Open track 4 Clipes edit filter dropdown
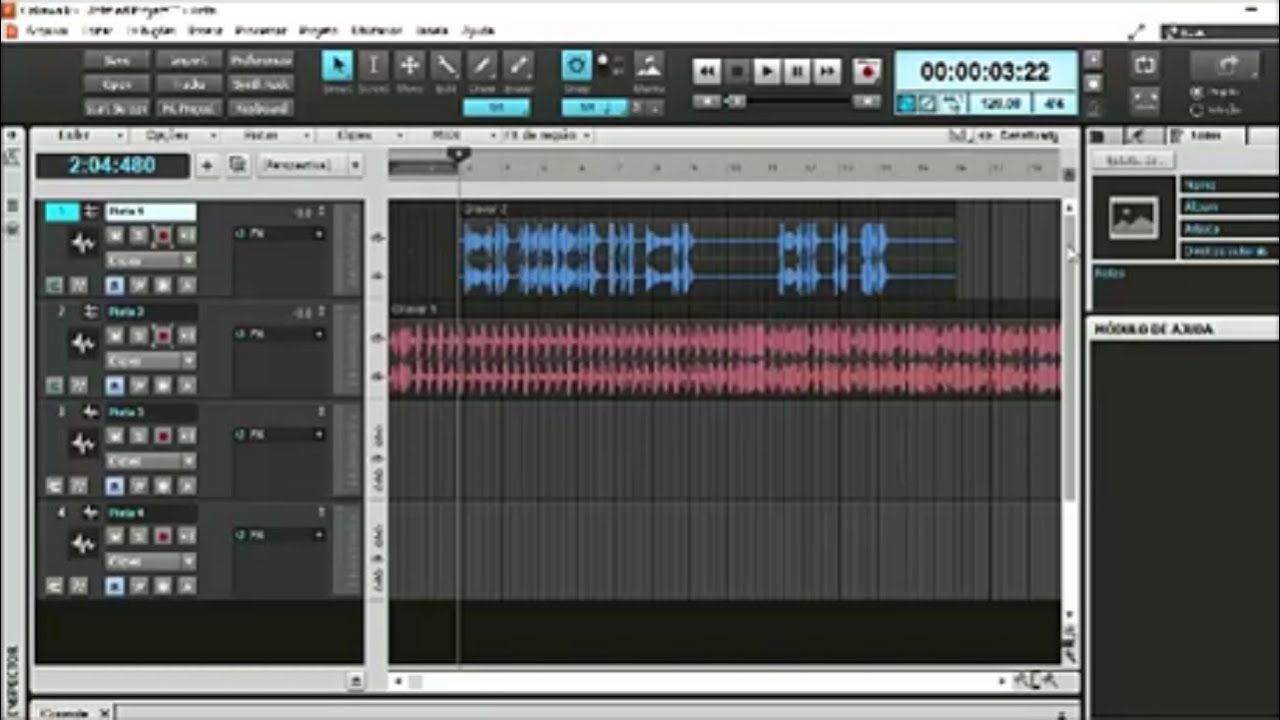The width and height of the screenshot is (1280, 720). [x=151, y=561]
